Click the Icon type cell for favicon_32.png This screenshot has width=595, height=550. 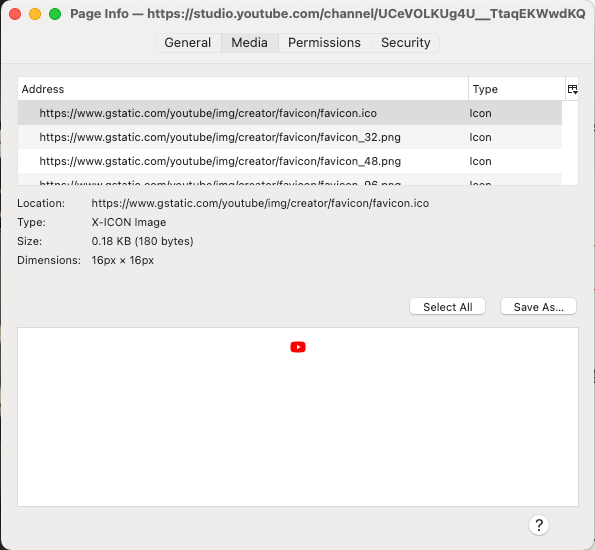coord(480,137)
